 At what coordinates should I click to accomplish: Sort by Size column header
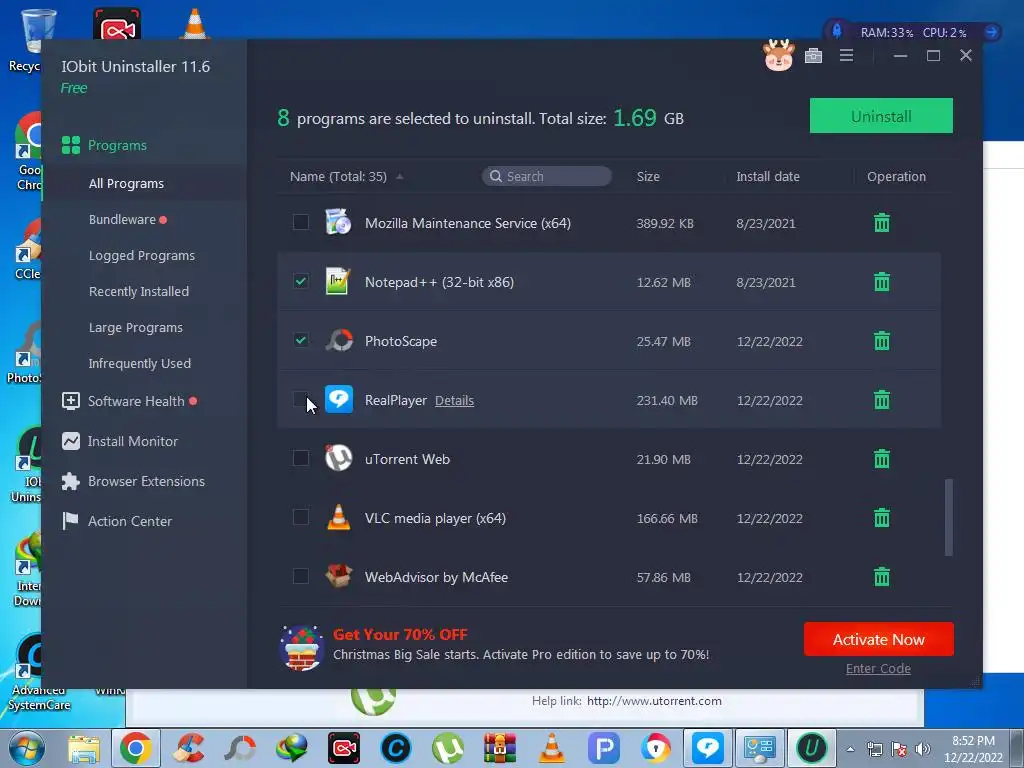coord(648,176)
